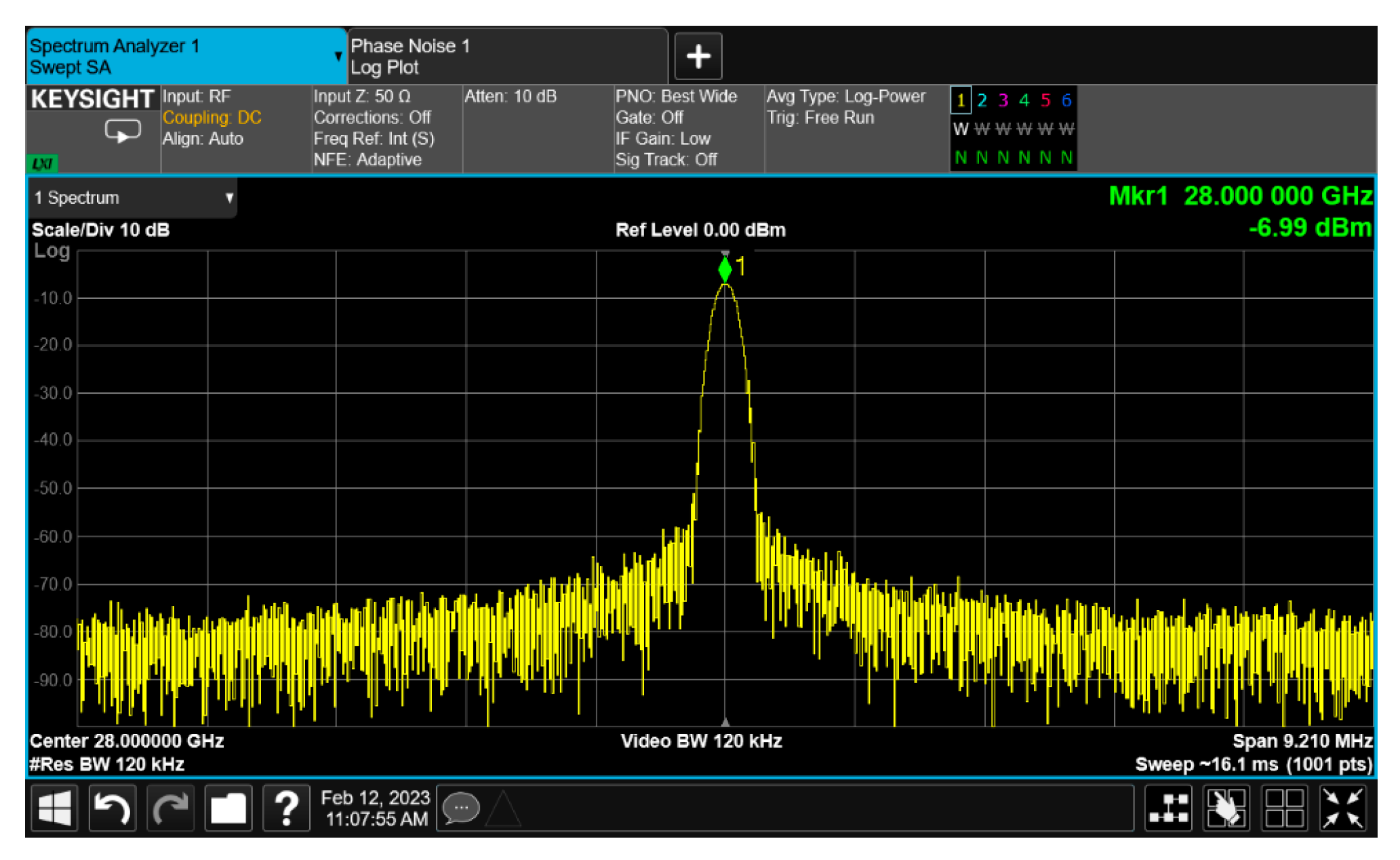
Task: Open the help question mark
Action: [x=286, y=808]
